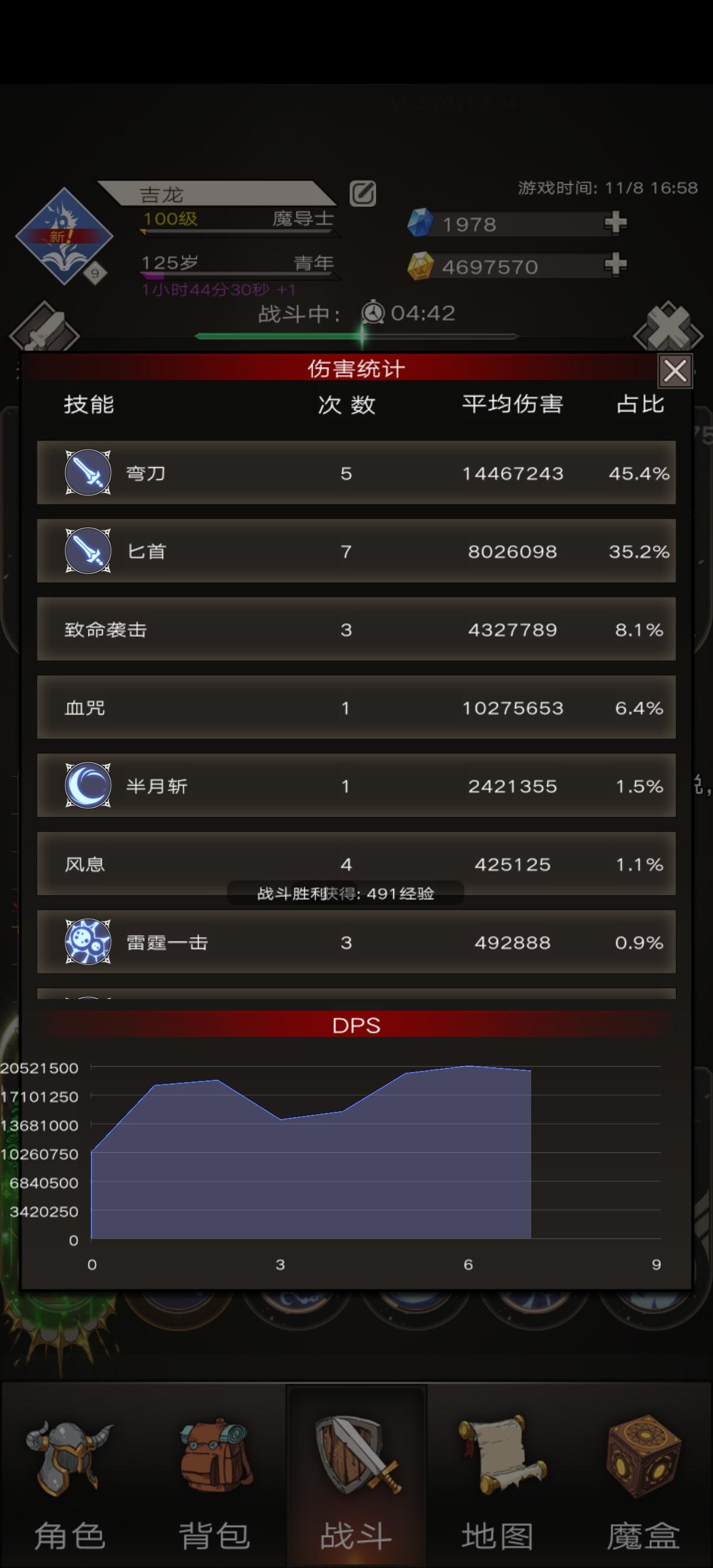
Task: Click the 风息 skill row
Action: point(356,864)
